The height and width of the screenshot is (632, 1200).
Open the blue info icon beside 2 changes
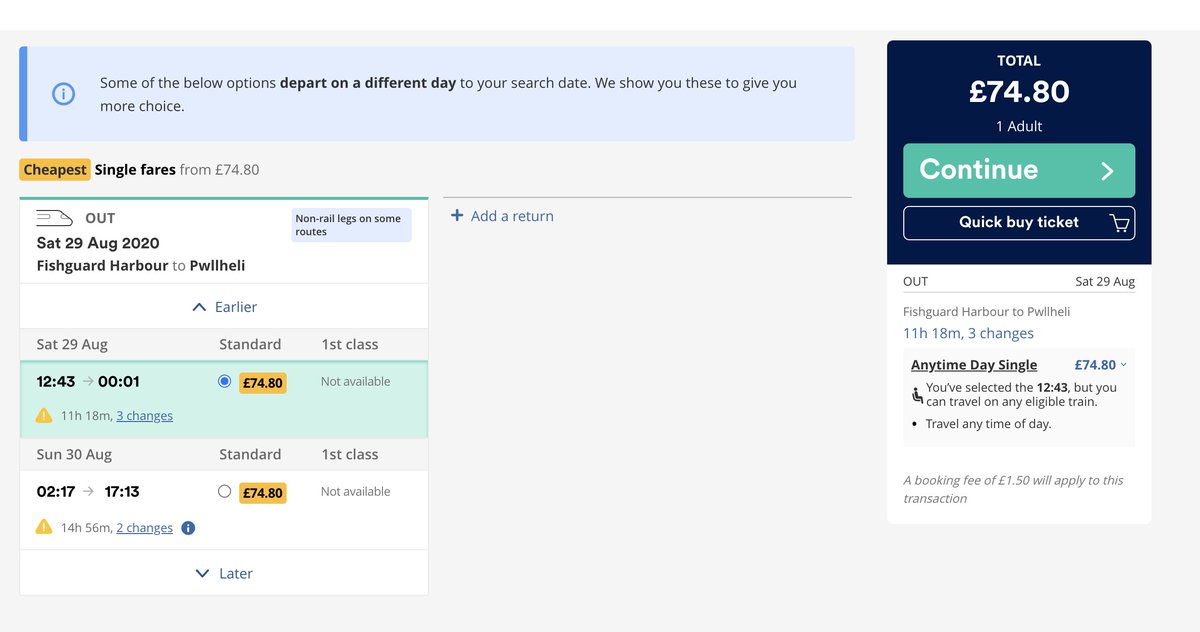pos(188,527)
